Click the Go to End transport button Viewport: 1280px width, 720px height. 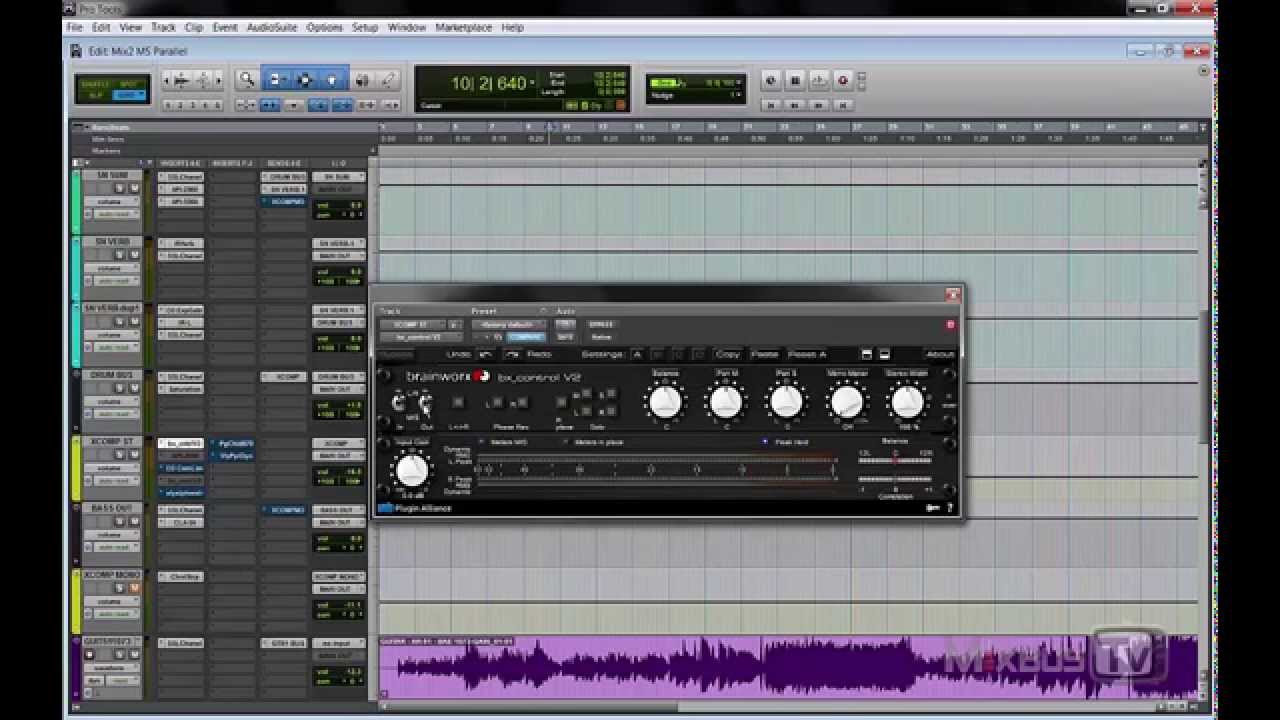click(843, 105)
